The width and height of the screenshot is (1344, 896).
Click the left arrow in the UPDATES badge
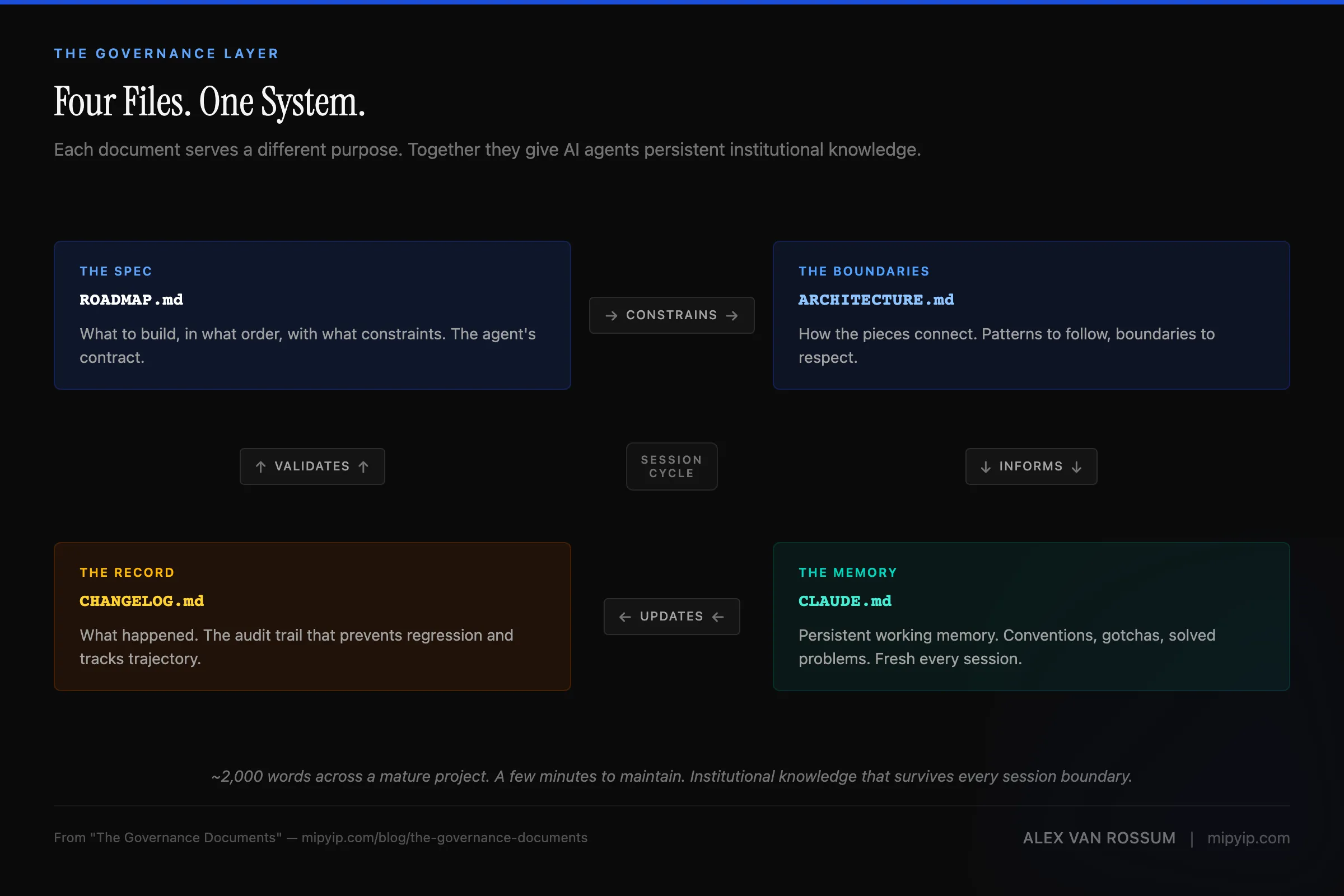pos(624,617)
